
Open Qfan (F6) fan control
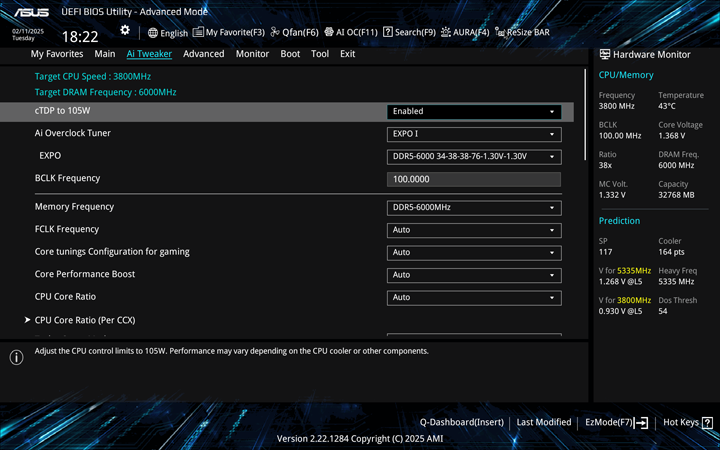tap(295, 32)
